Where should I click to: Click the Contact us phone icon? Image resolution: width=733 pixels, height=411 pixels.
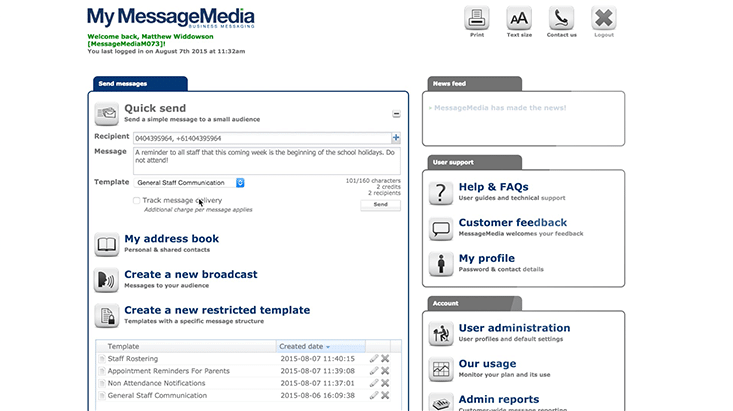561,18
